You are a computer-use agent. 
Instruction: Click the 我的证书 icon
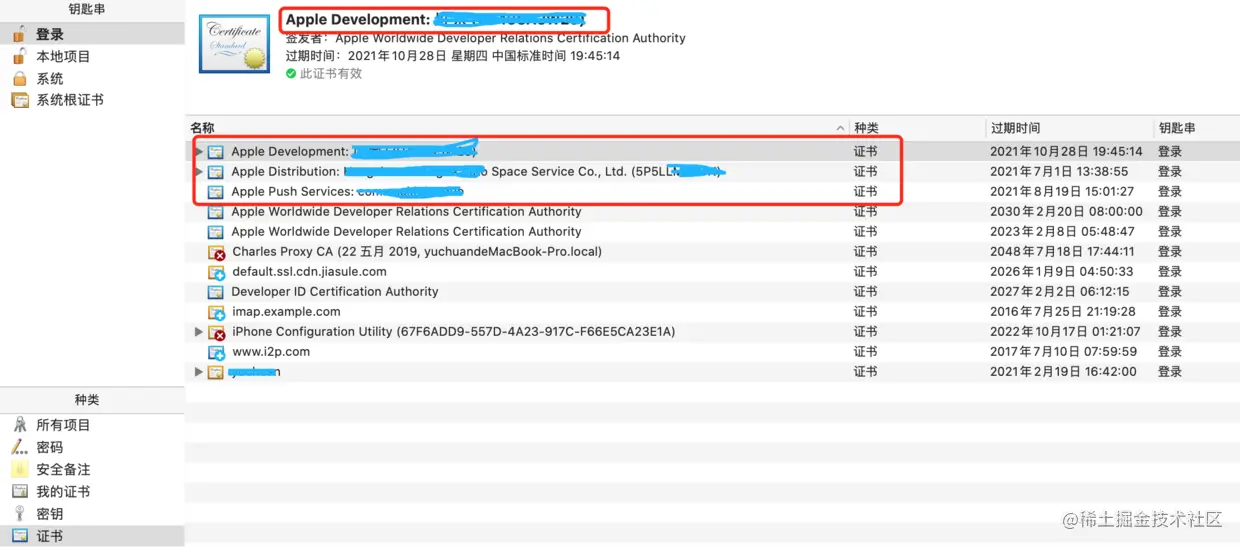19,491
